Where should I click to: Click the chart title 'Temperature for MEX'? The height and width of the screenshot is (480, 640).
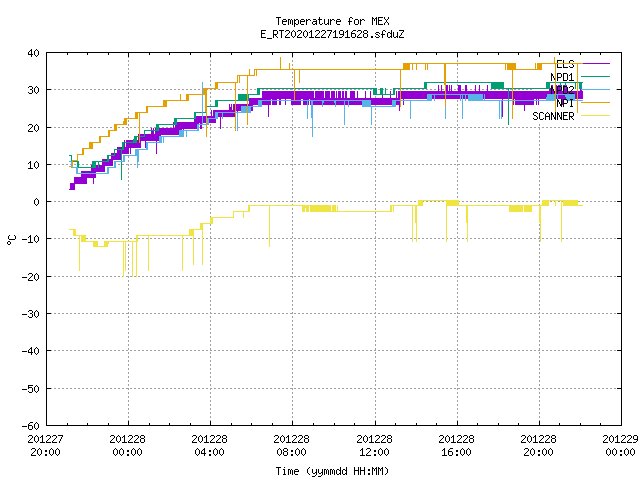332,21
